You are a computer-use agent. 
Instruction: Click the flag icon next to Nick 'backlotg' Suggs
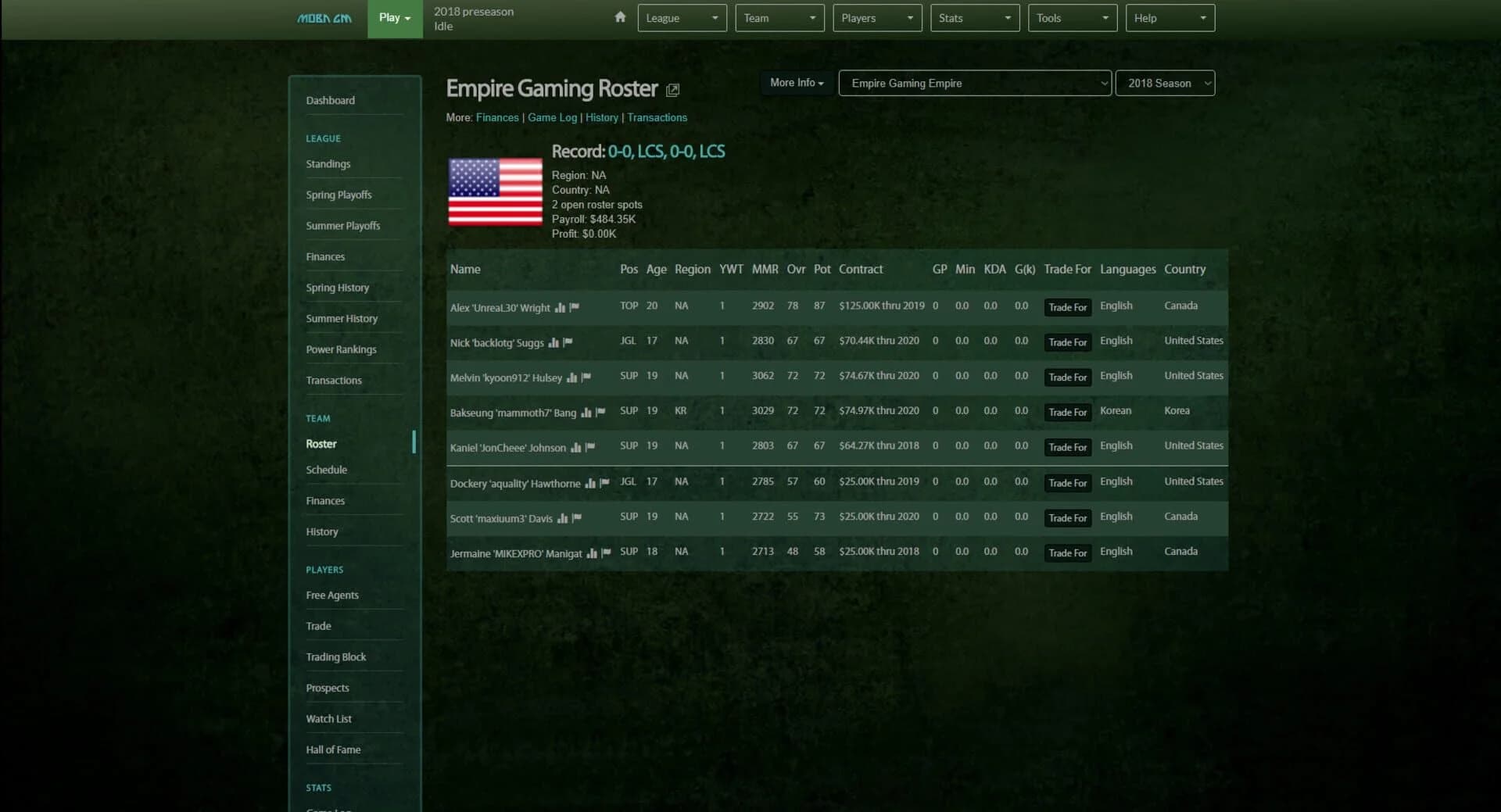[568, 342]
